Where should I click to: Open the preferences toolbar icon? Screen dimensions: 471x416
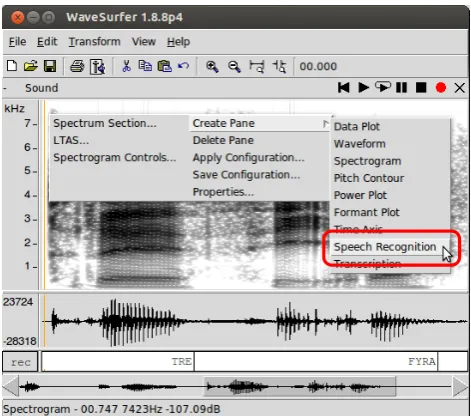pyautogui.click(x=98, y=66)
